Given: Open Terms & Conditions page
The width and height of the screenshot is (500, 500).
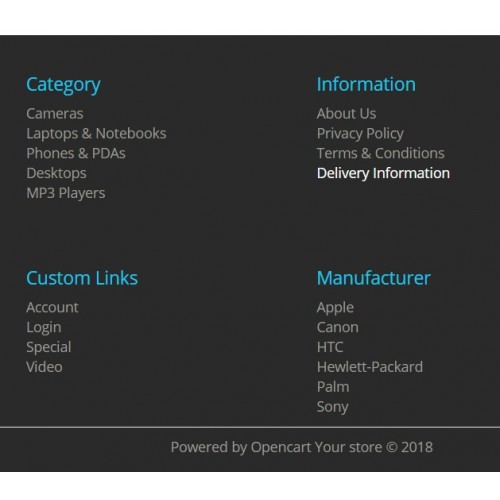Looking at the screenshot, I should (381, 153).
